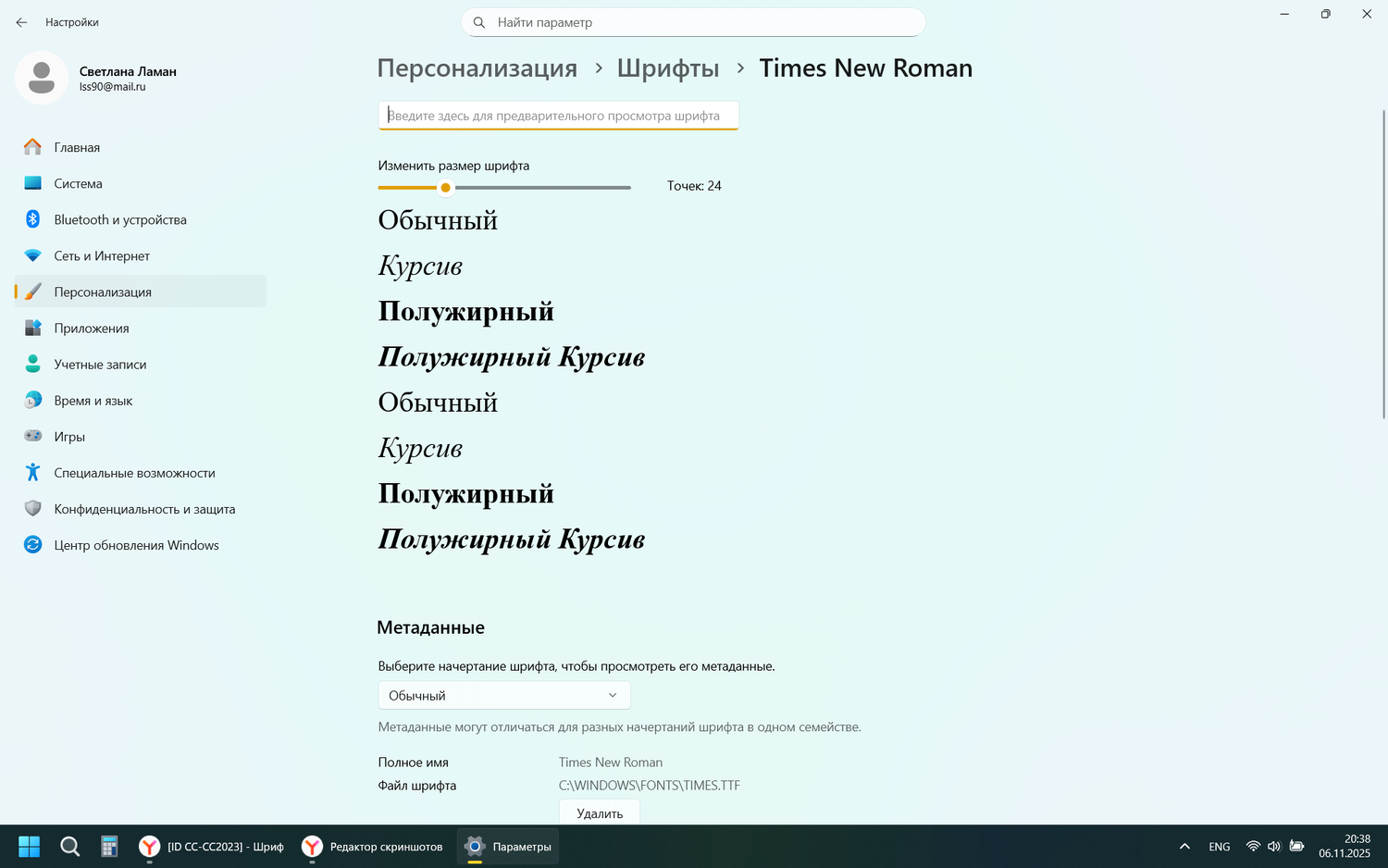Go back using the arrow button

(20, 22)
